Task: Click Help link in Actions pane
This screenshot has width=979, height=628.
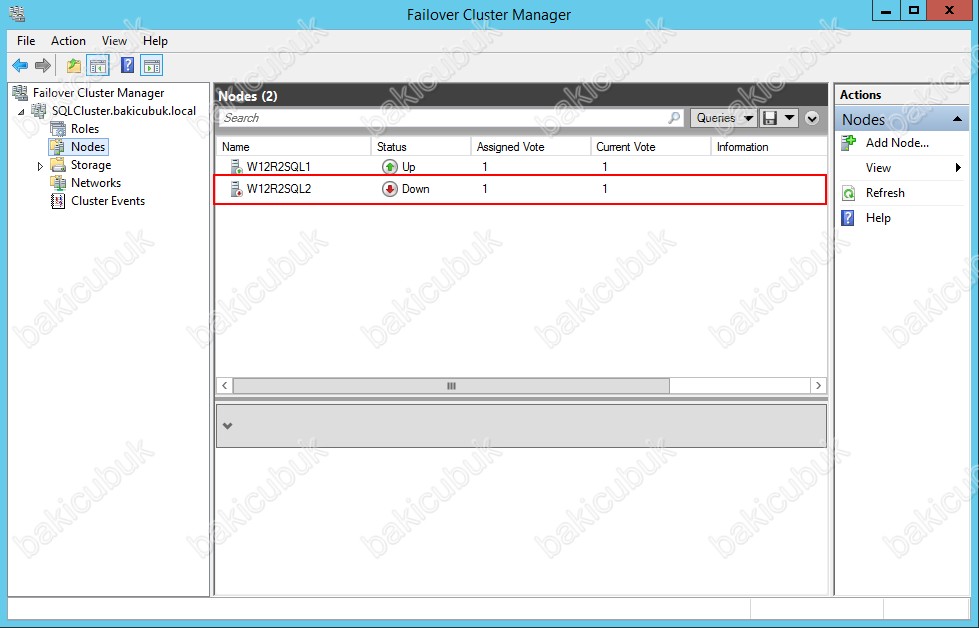Action: tap(878, 218)
